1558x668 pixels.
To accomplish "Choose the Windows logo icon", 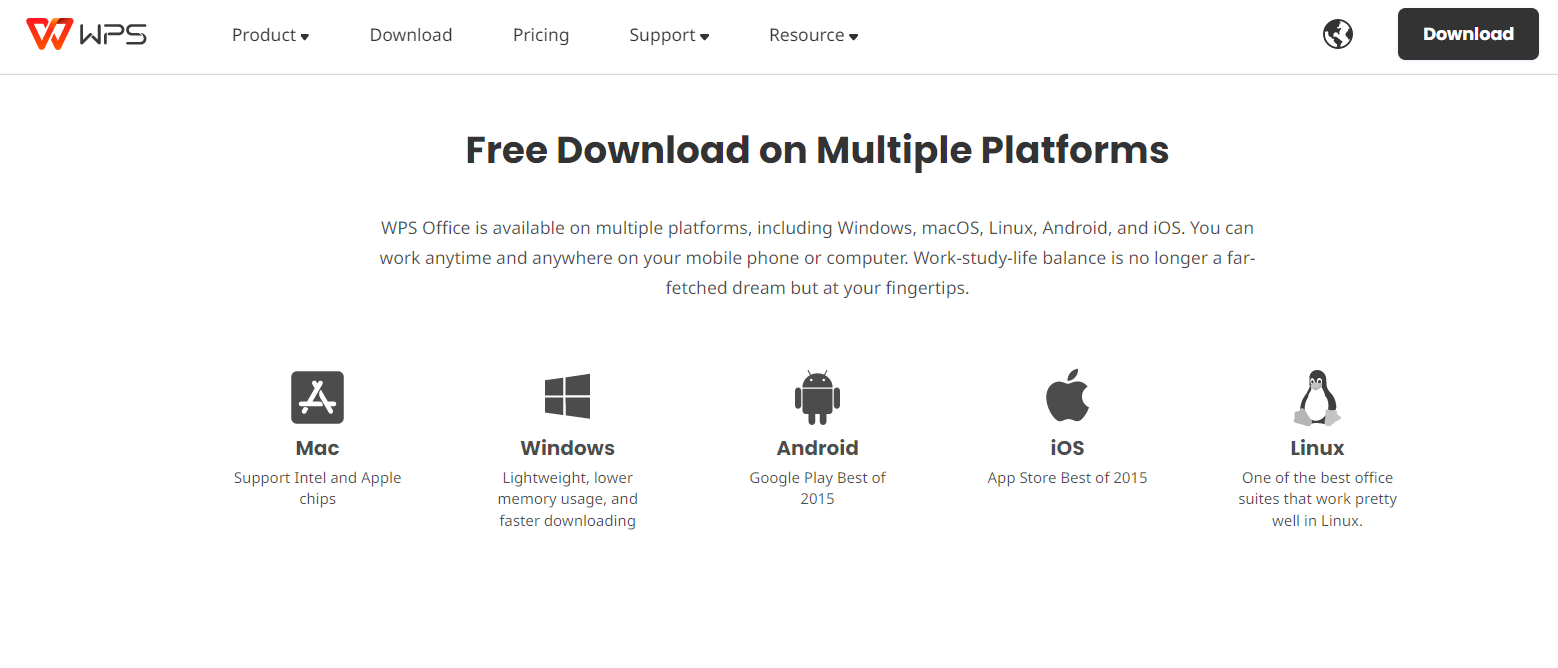I will 567,396.
